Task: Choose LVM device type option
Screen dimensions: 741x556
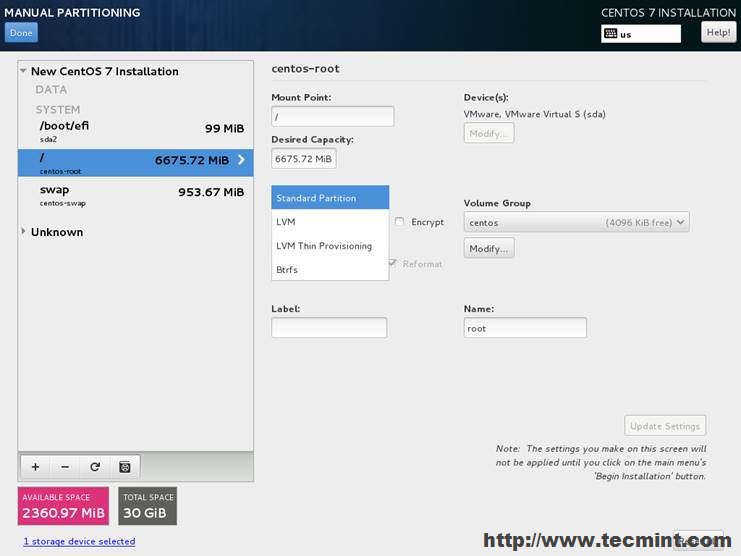Action: click(x=330, y=222)
